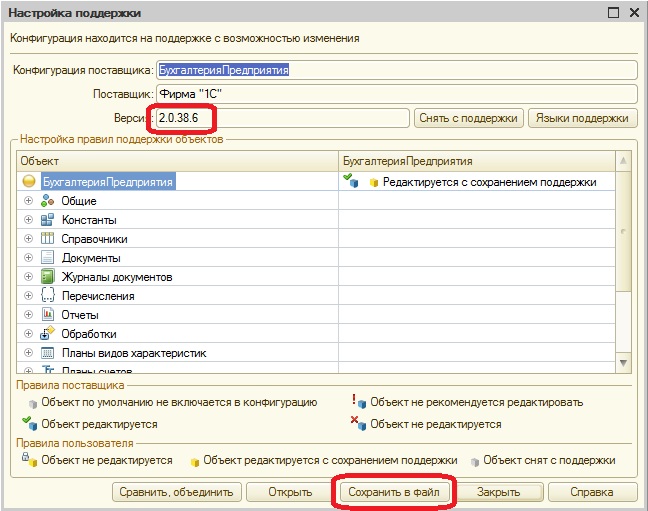Expand the Общие tree node
Screen dimensions: 648x511
click(x=29, y=201)
